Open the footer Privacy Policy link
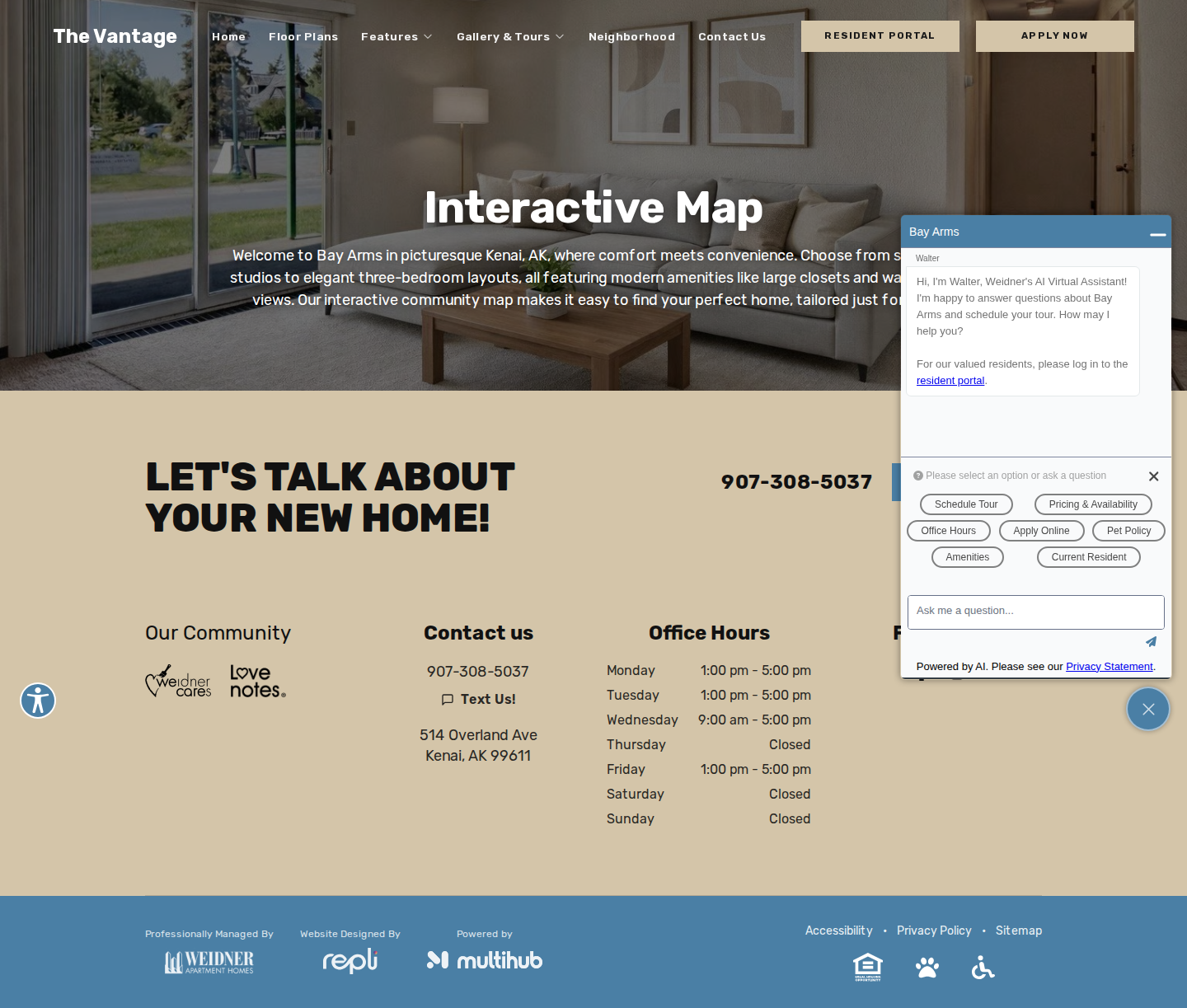1187x1008 pixels. click(x=934, y=931)
